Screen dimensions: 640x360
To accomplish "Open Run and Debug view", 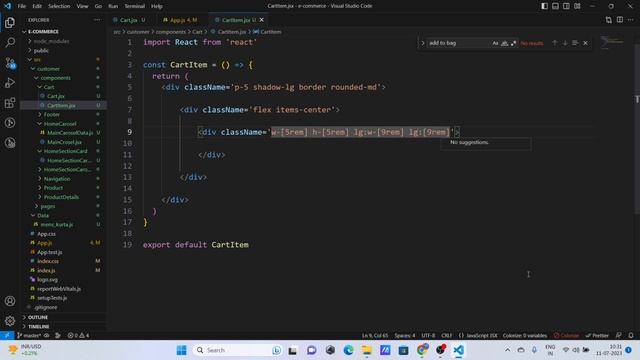I will [10, 82].
